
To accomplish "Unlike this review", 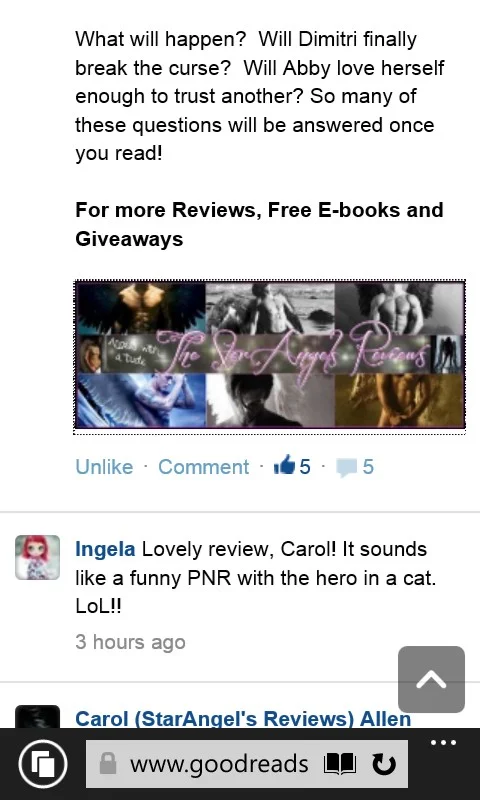I will pyautogui.click(x=104, y=467).
